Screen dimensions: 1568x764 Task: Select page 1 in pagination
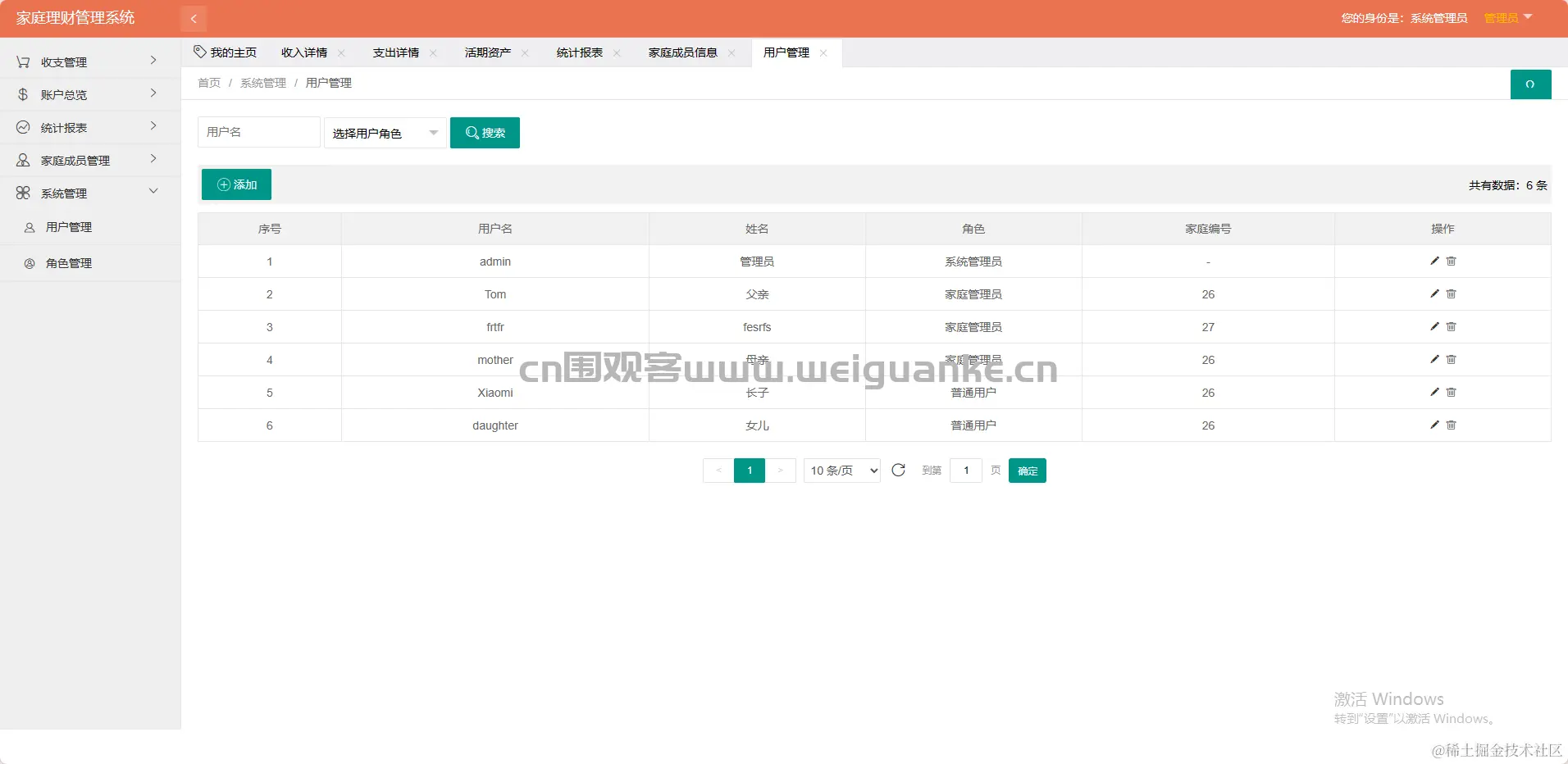(x=750, y=471)
